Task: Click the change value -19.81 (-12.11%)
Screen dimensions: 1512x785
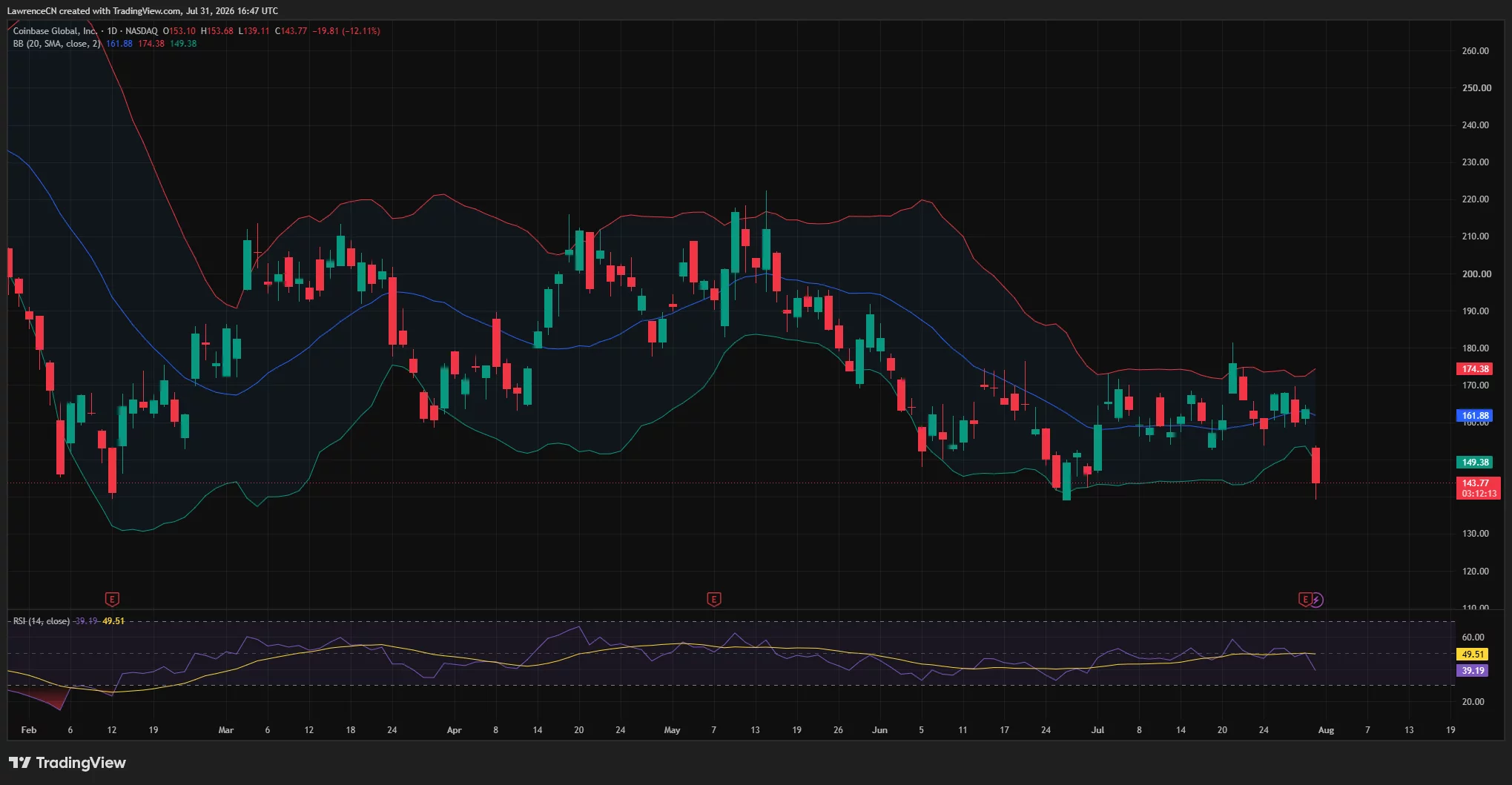Action: click(346, 31)
